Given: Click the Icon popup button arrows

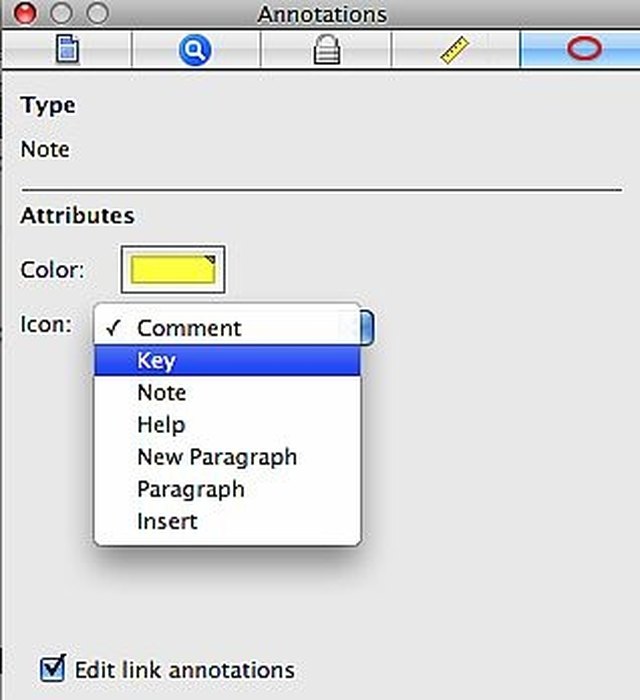Looking at the screenshot, I should (x=366, y=327).
